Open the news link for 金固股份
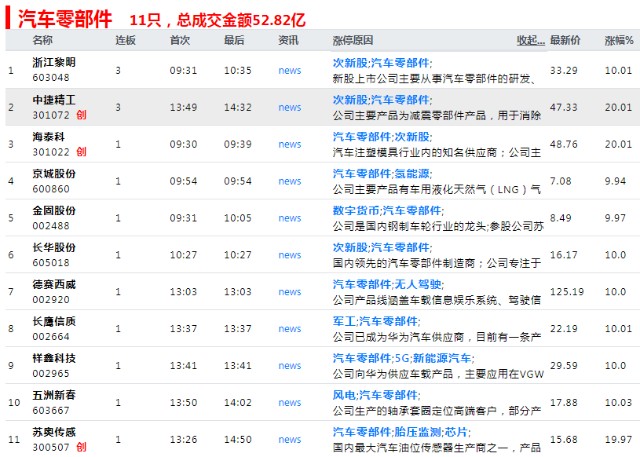The image size is (640, 457). 290,218
